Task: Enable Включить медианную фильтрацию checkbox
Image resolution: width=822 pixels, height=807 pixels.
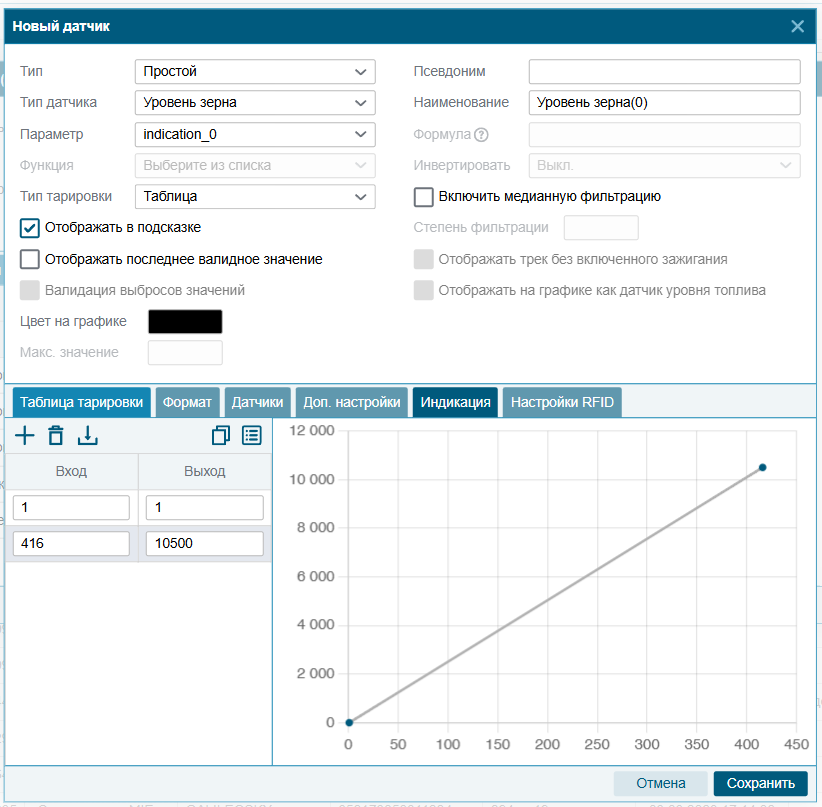Action: pos(424,197)
